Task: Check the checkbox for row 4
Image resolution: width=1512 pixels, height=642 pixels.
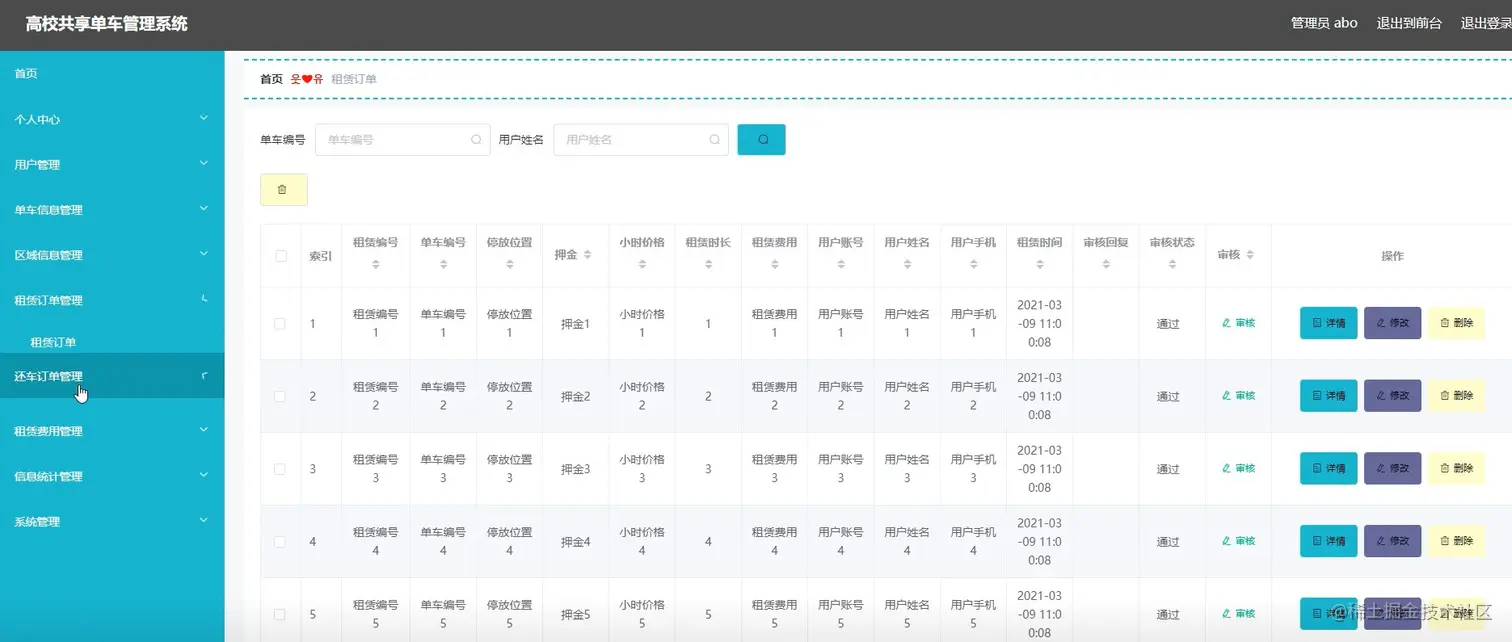Action: click(280, 541)
